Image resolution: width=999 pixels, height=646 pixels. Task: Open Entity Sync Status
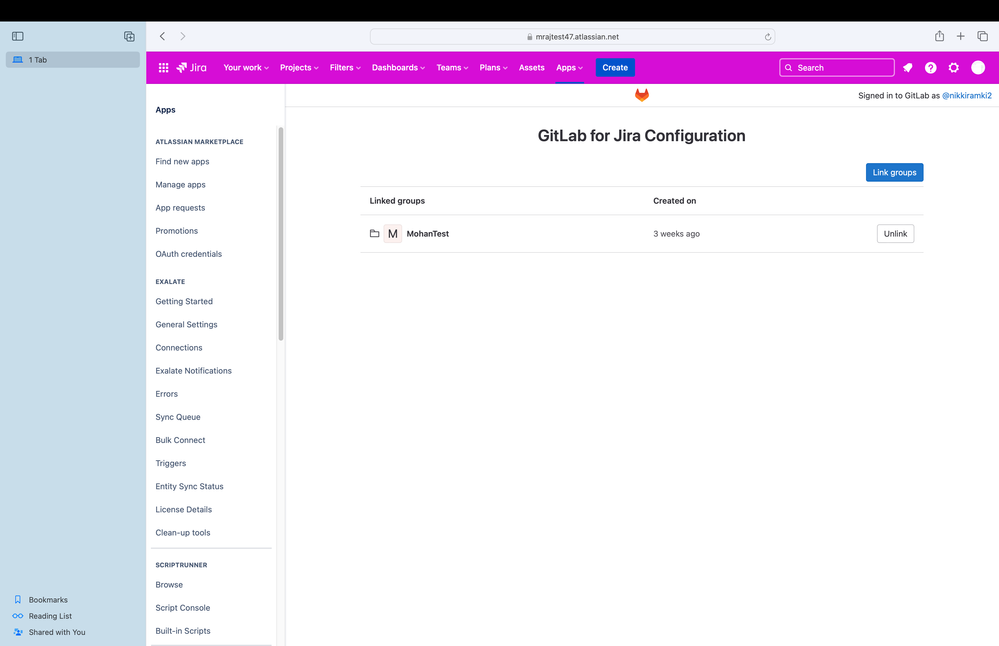pyautogui.click(x=189, y=486)
